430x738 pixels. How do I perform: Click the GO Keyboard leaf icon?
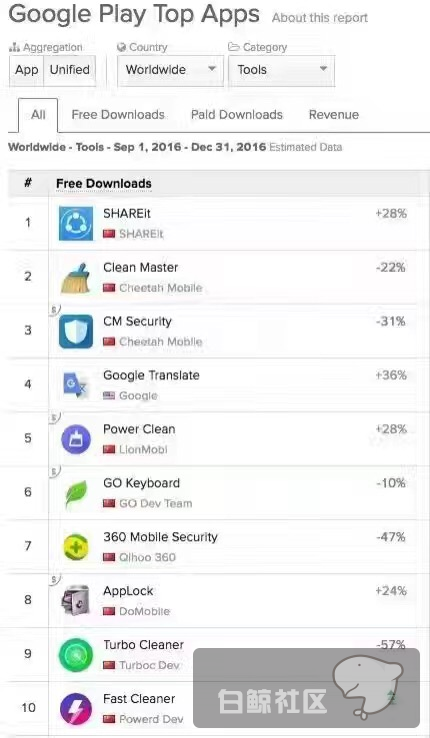pos(76,493)
